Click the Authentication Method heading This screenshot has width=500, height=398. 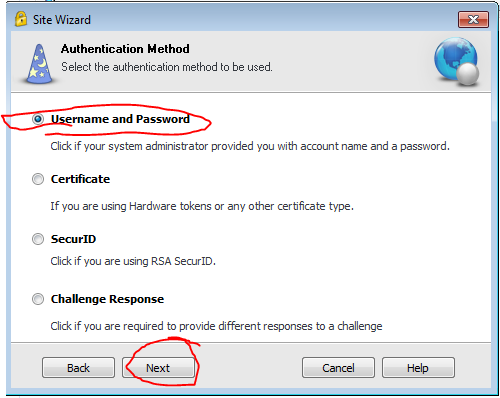pos(125,49)
